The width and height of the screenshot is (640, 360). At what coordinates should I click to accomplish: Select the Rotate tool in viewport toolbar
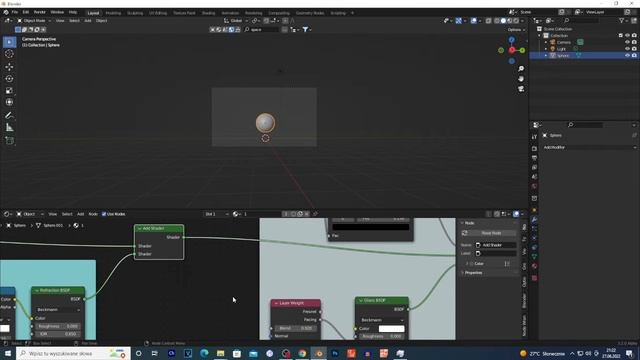click(x=9, y=78)
